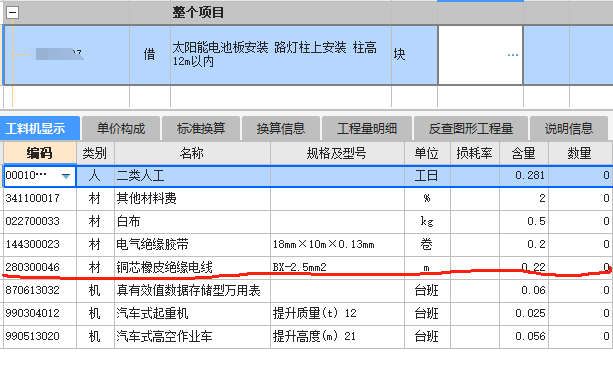Select the 真有效值数据存储型万用表 name cell

click(x=192, y=291)
